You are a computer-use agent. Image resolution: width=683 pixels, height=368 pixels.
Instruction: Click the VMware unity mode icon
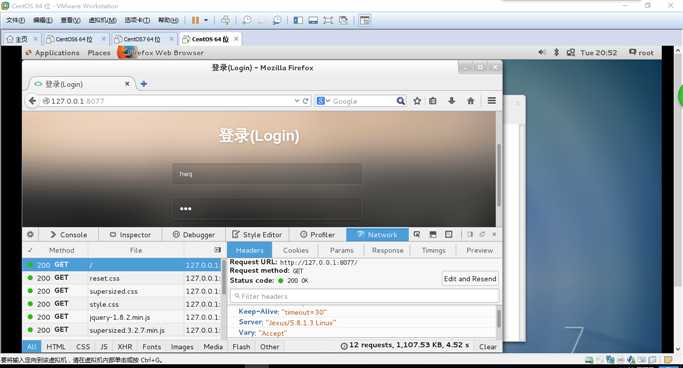(343, 20)
